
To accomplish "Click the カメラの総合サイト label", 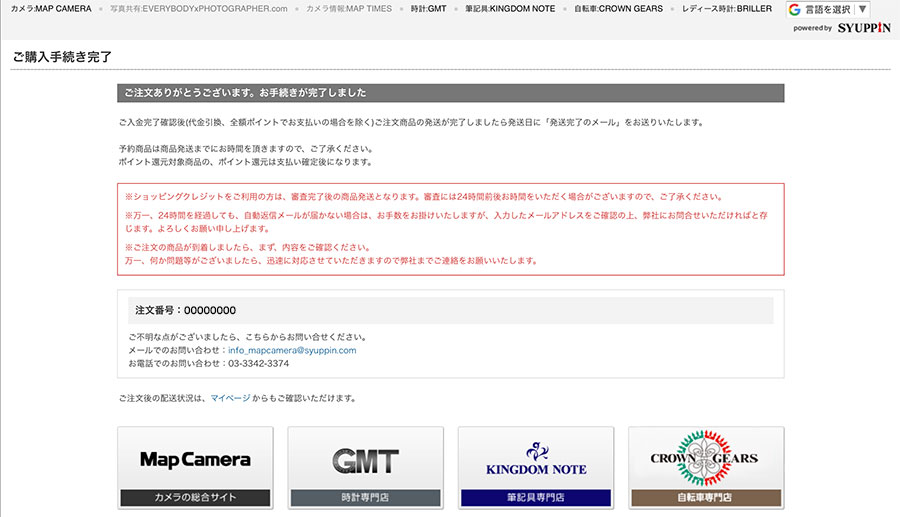I will (x=195, y=497).
